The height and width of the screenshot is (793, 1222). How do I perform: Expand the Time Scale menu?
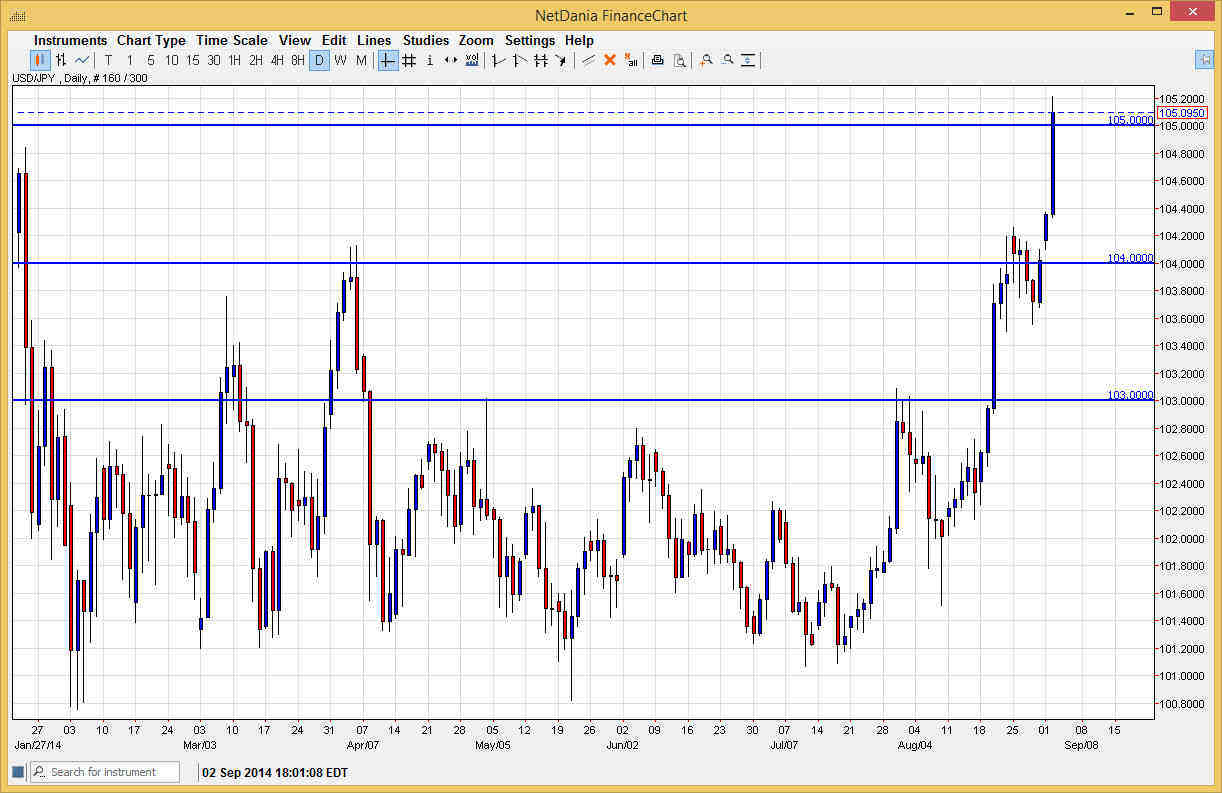pyautogui.click(x=231, y=40)
